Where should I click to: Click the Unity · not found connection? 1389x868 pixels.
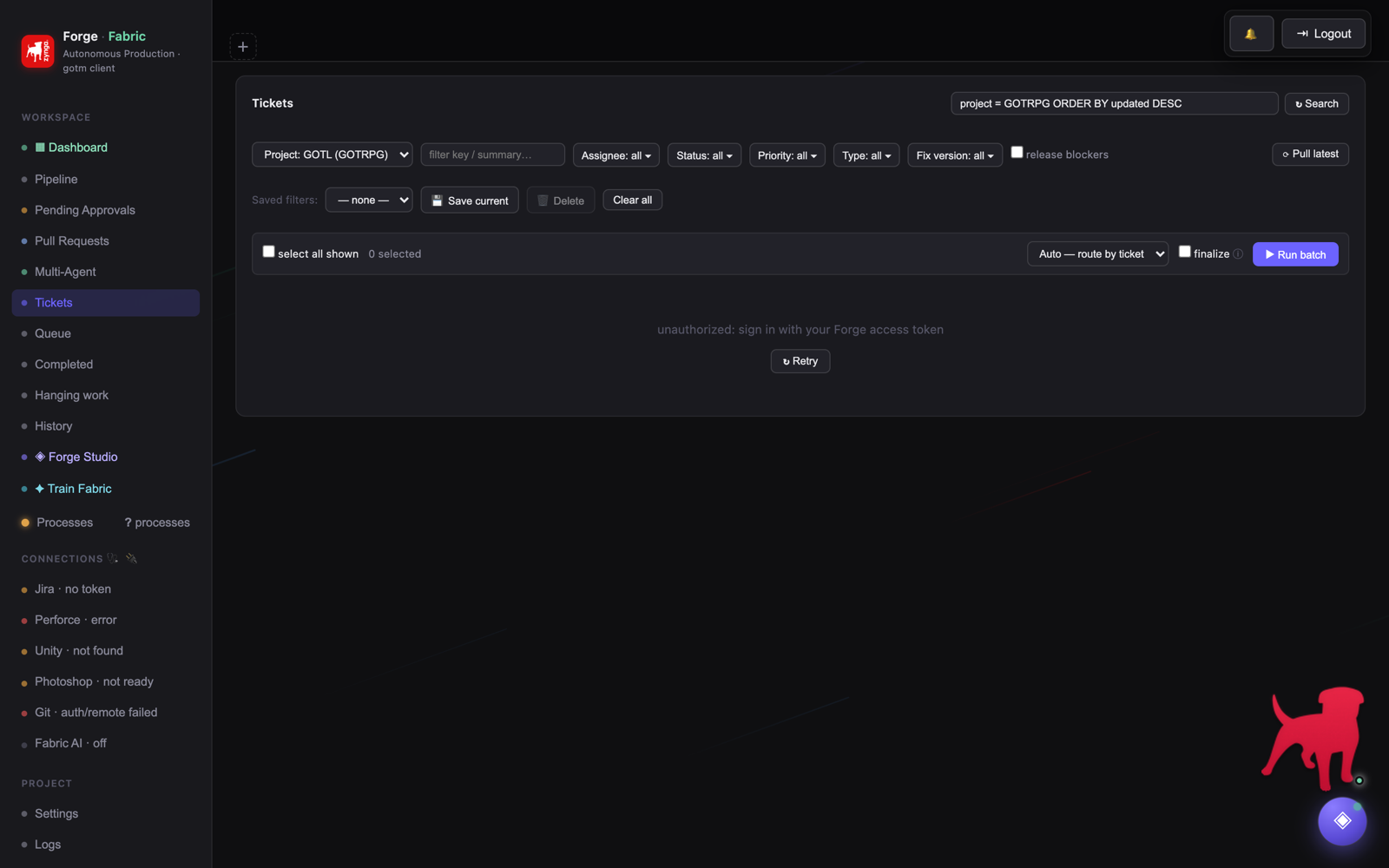click(x=106, y=651)
